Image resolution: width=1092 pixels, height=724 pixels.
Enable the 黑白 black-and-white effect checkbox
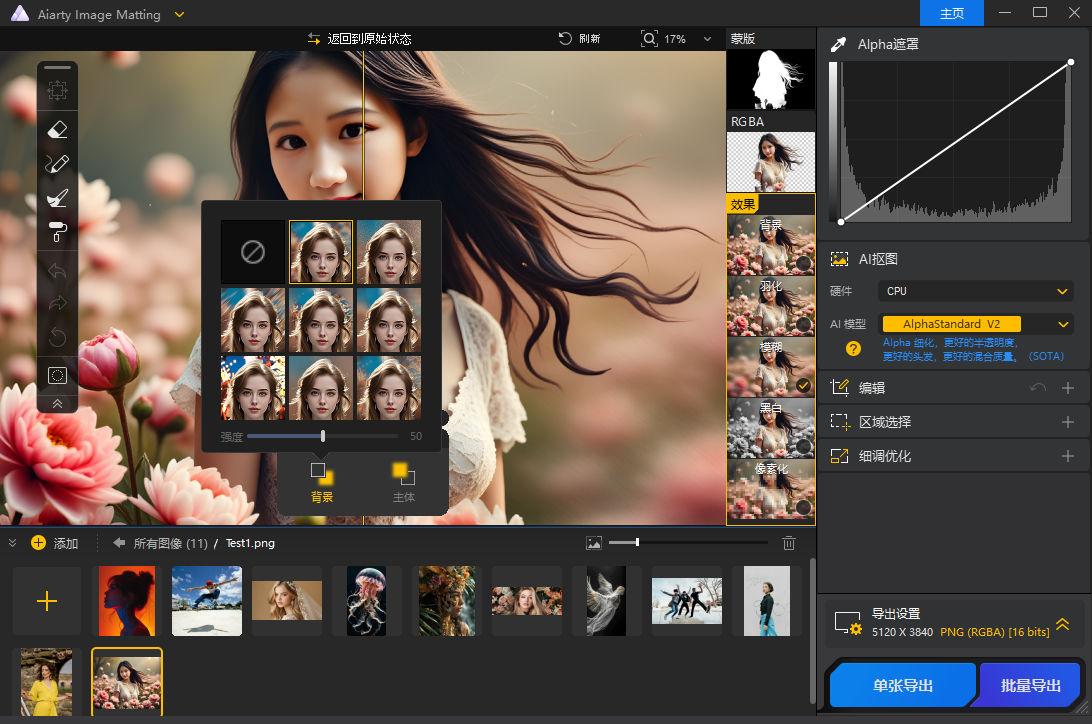803,445
